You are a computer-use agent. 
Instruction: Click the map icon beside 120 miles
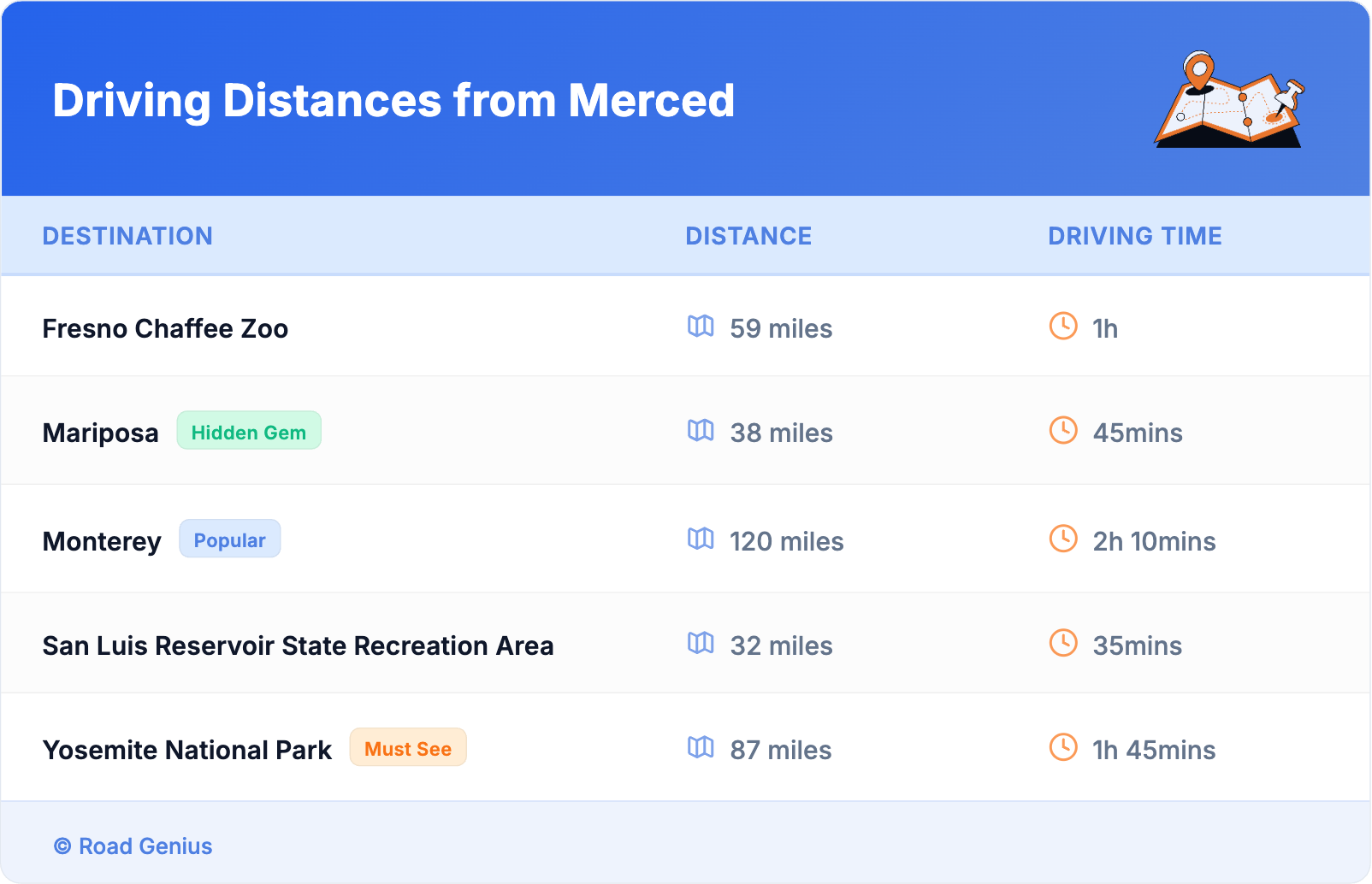pos(701,539)
